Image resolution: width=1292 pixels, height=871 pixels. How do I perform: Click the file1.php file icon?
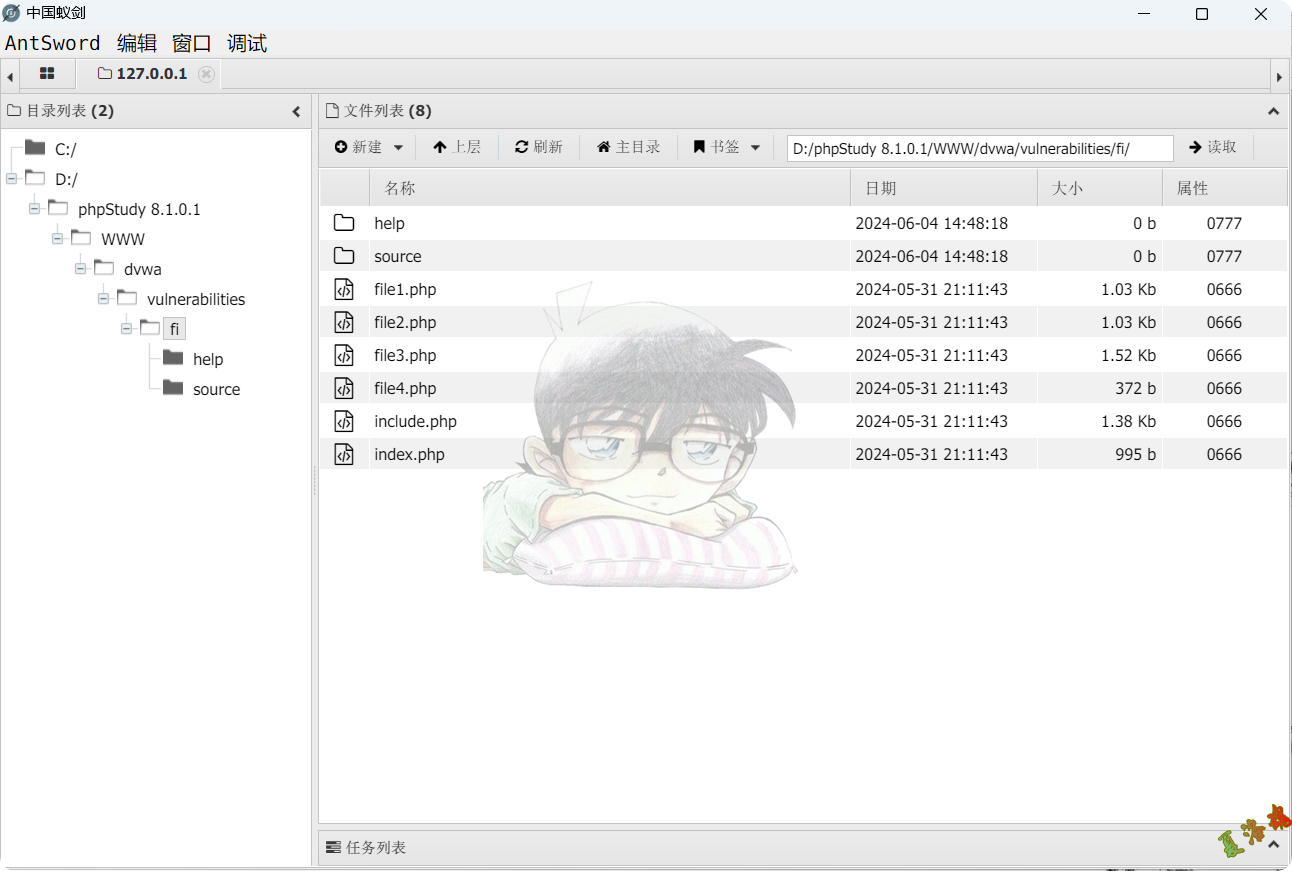(344, 289)
